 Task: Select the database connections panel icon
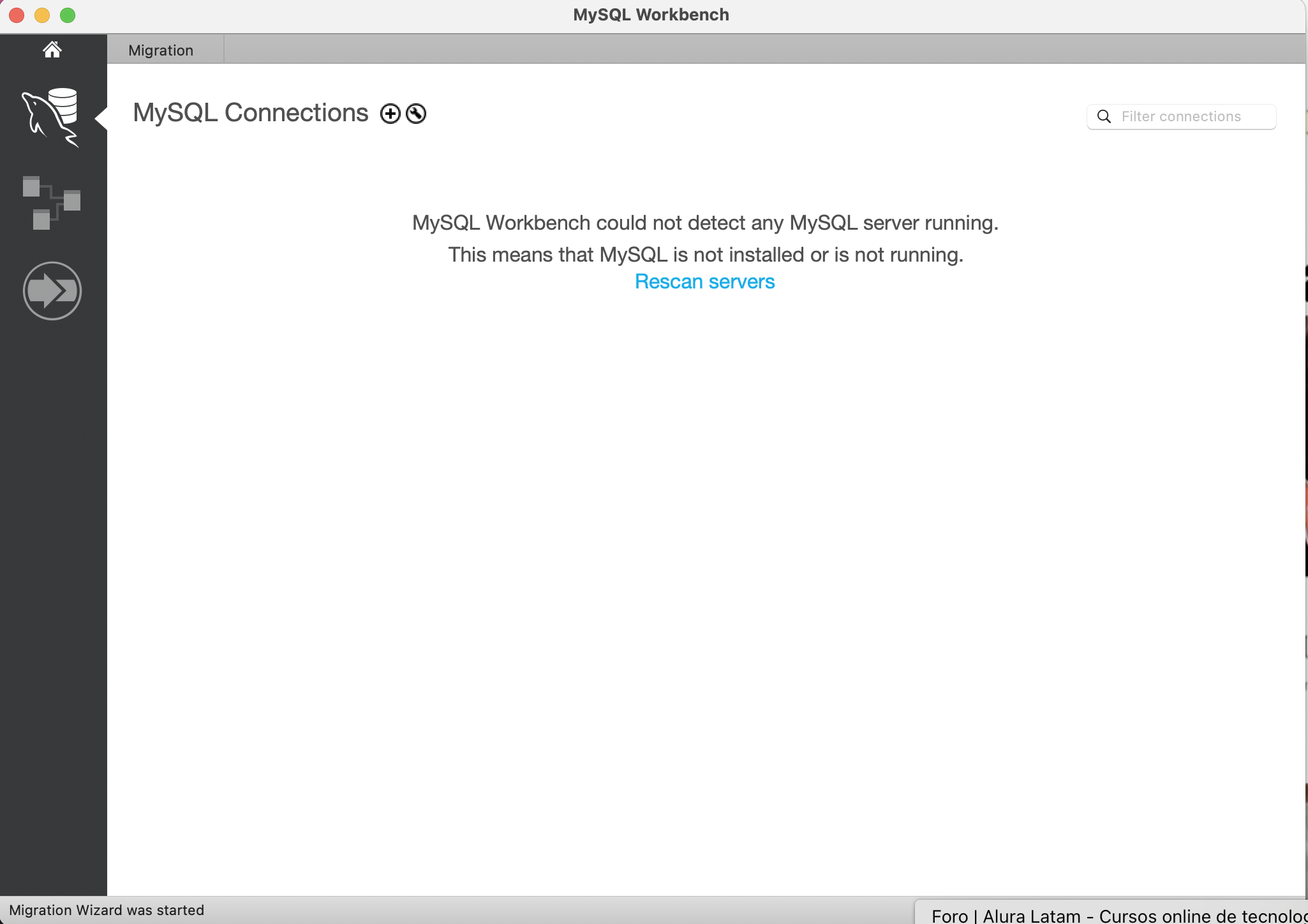tap(51, 112)
